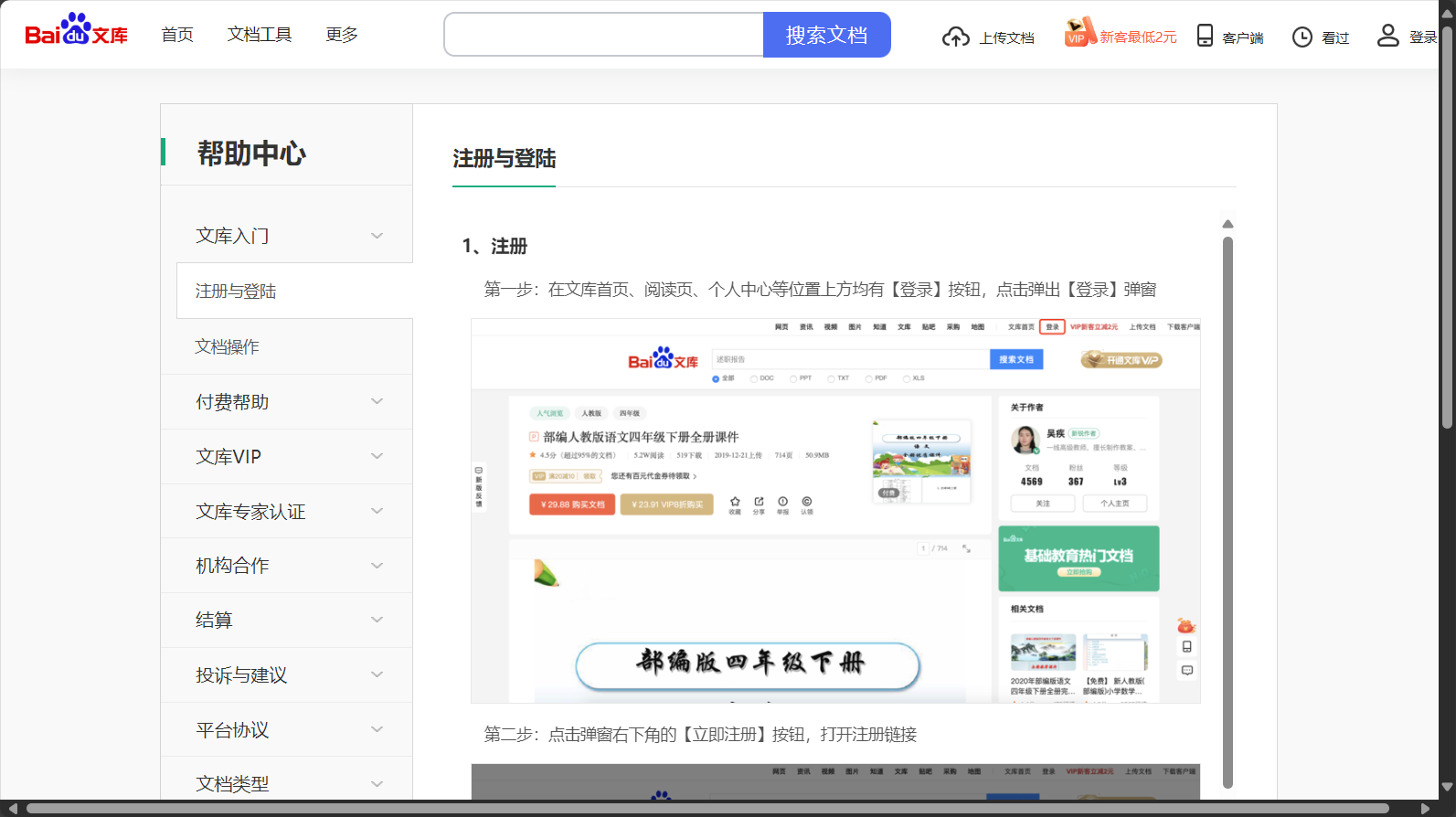Open the Baidu Wenku logo
The height and width of the screenshot is (817, 1456).
coord(76,30)
